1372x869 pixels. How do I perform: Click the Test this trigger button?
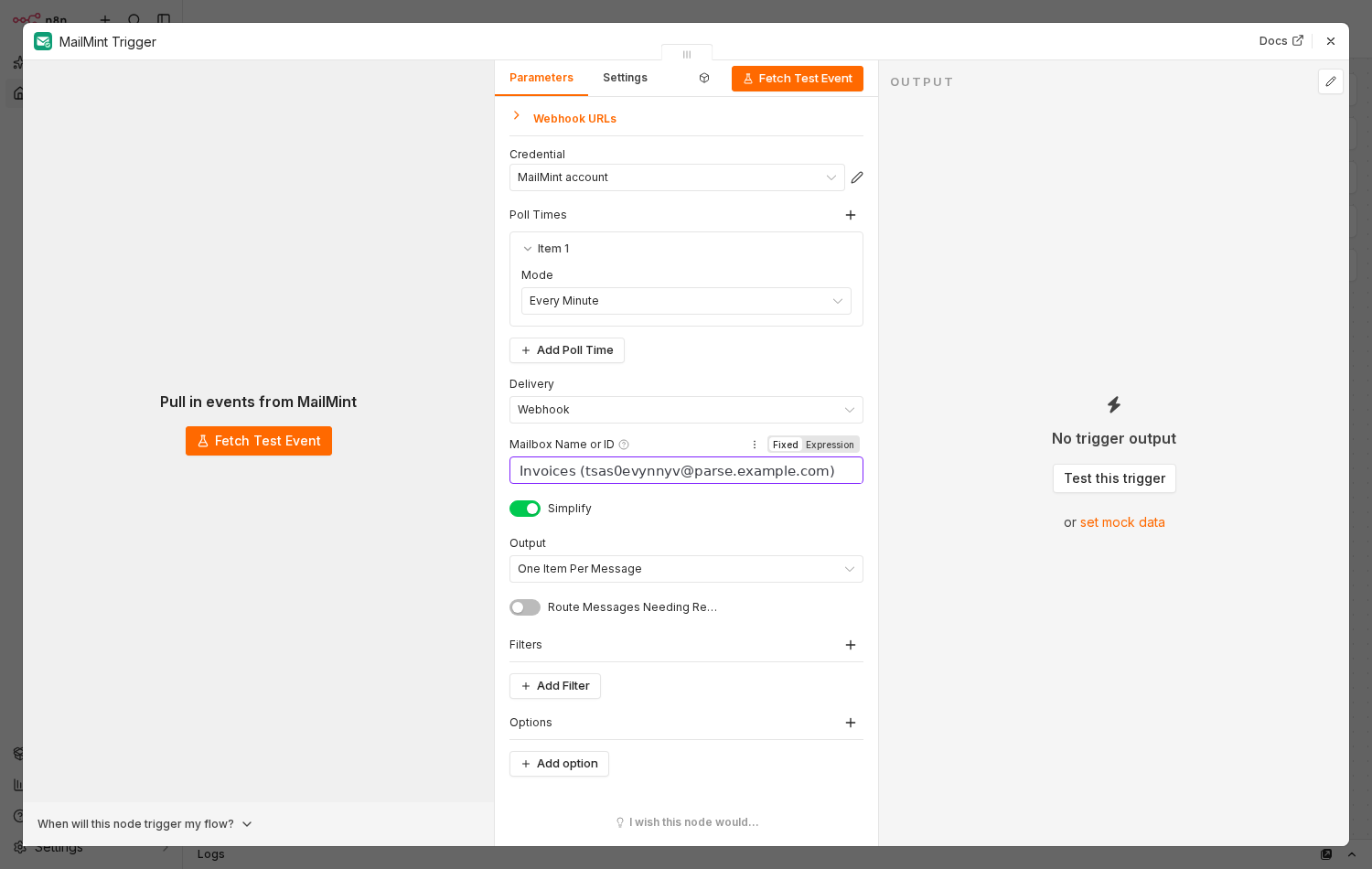(x=1114, y=478)
